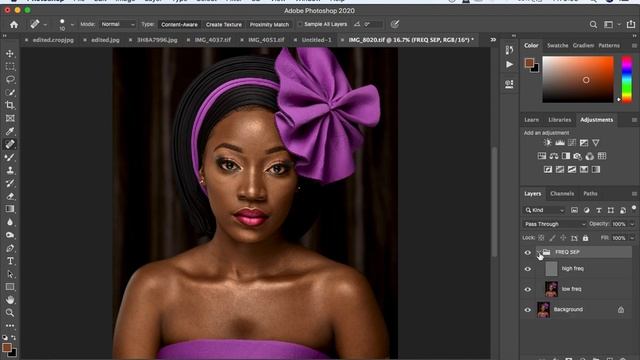The image size is (640, 360).
Task: Select the History Brush tool
Action: click(x=10, y=183)
